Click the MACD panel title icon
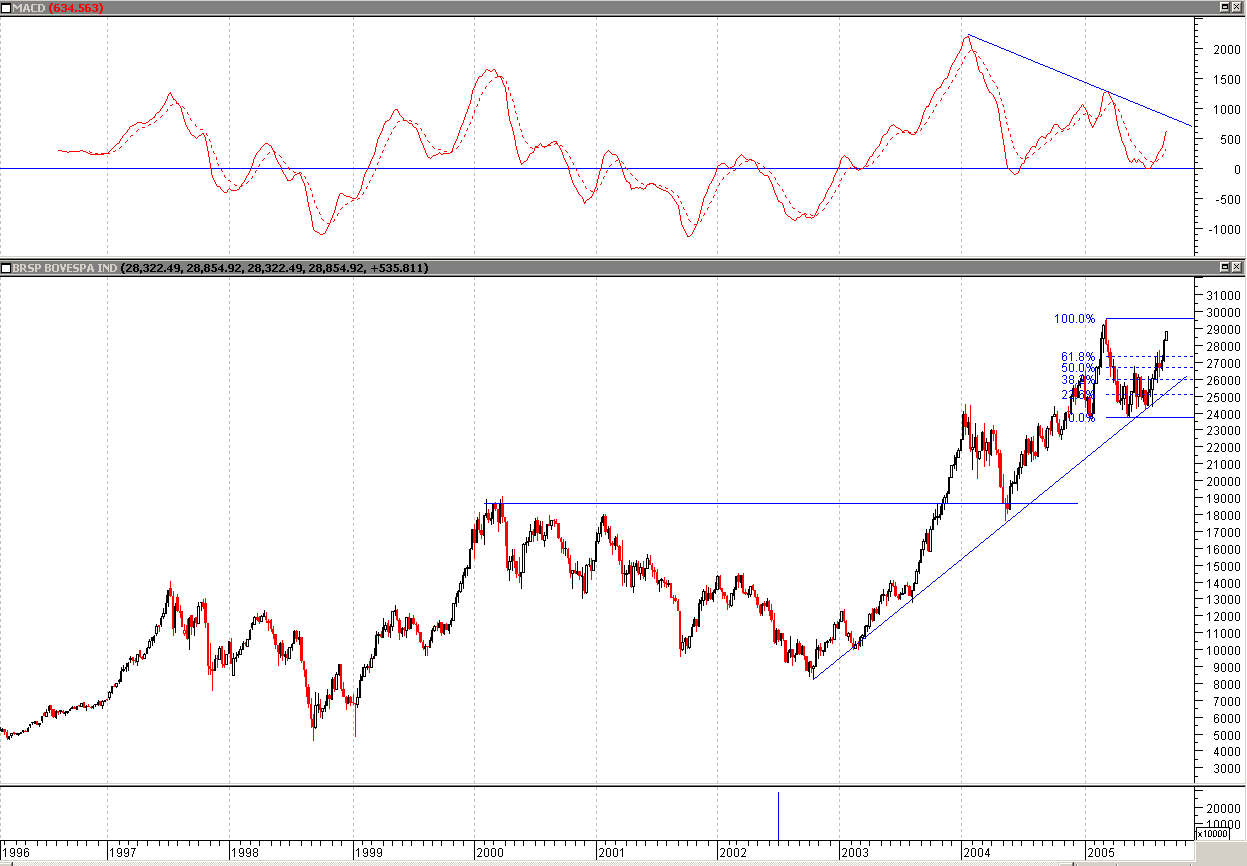1247x866 pixels. (x=6, y=7)
